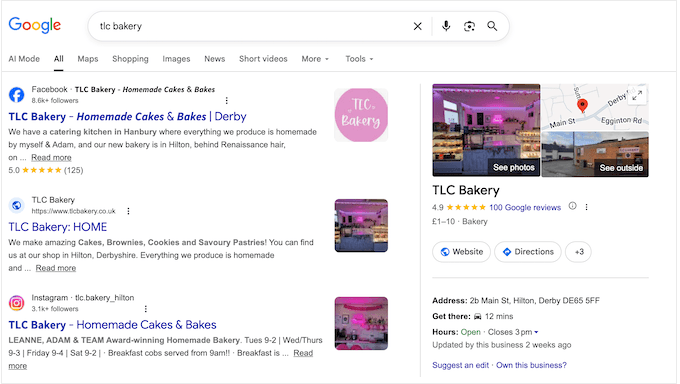The width and height of the screenshot is (680, 384).
Task: Expand opening hours next to Closes 3 pm
Action: tap(536, 332)
